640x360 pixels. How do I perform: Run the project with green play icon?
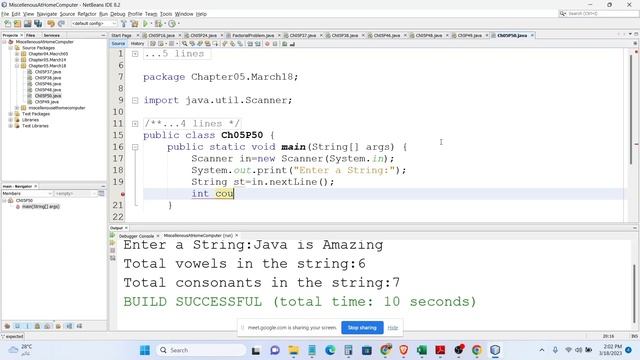tap(145, 24)
